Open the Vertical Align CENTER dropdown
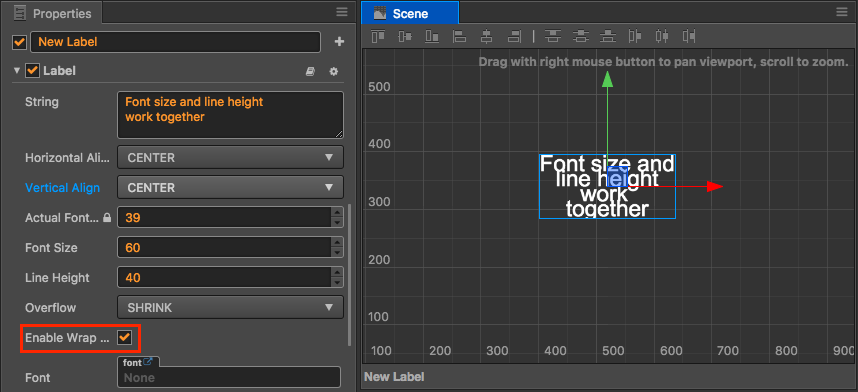This screenshot has height=392, width=858. [230, 187]
